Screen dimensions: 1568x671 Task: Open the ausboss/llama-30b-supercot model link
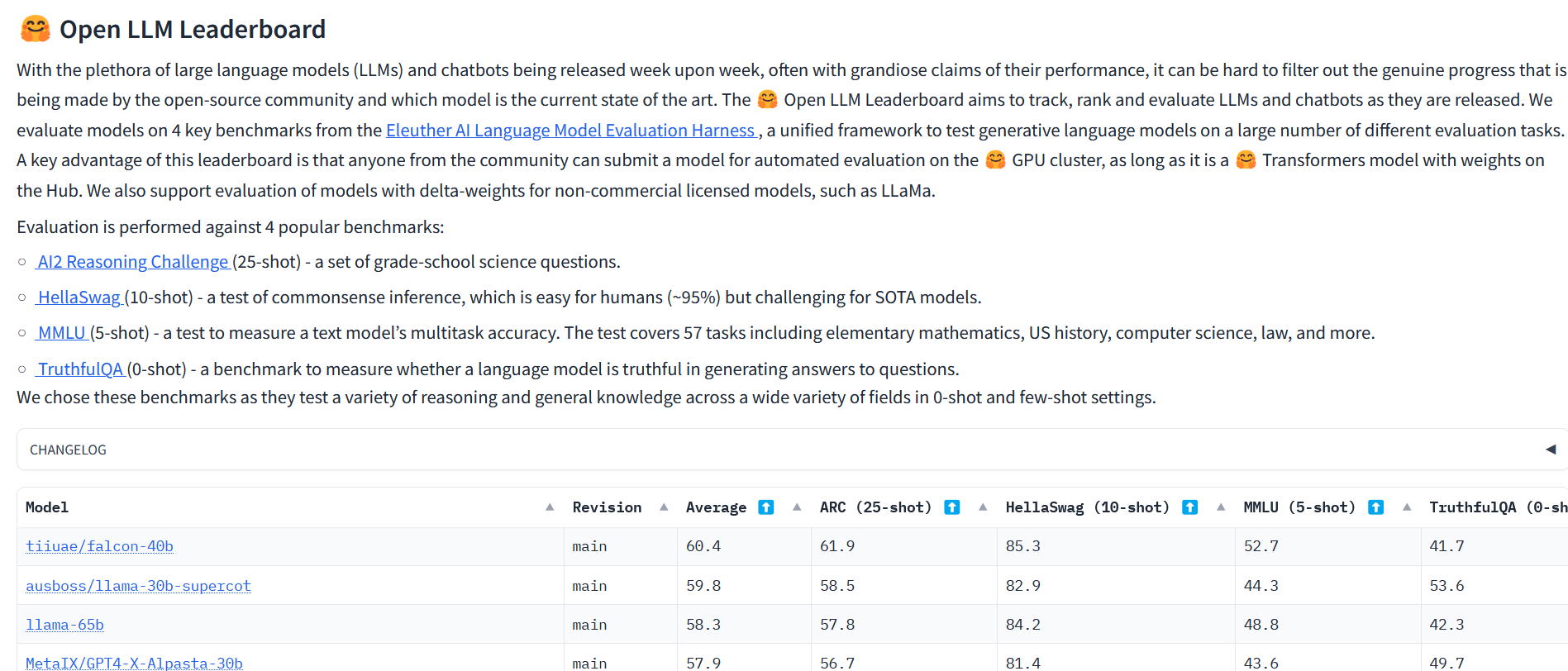pos(138,586)
